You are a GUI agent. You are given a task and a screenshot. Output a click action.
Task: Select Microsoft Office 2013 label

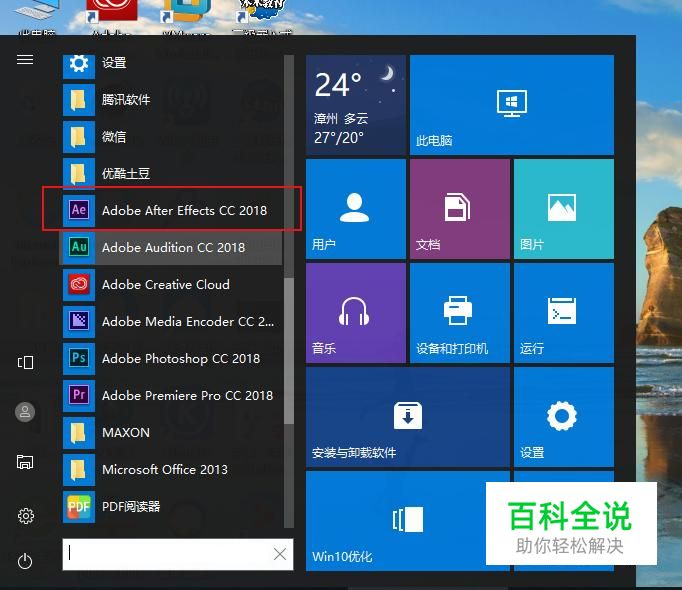165,469
